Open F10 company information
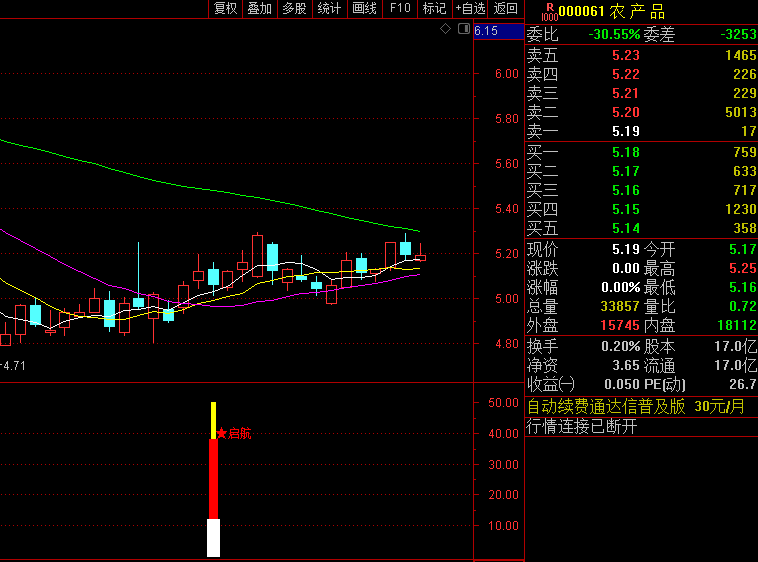Viewport: 758px width, 562px height. pyautogui.click(x=400, y=8)
